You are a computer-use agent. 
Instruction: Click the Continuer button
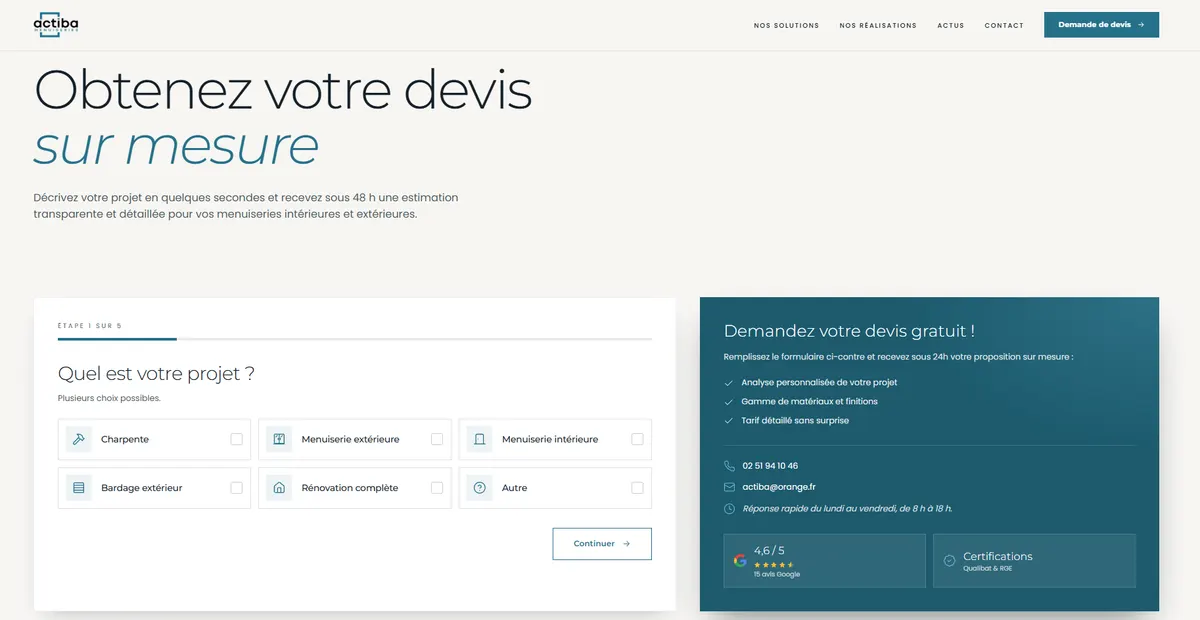tap(602, 544)
